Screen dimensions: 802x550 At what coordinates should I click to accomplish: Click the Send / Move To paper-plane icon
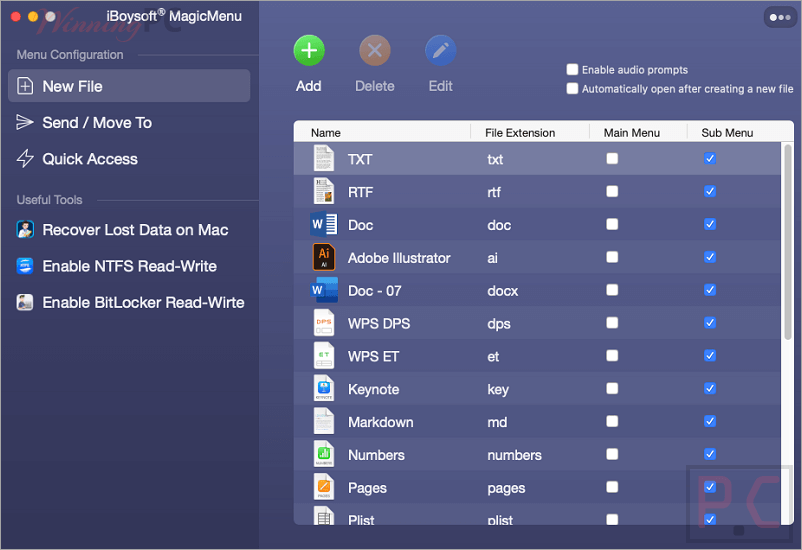pos(25,122)
